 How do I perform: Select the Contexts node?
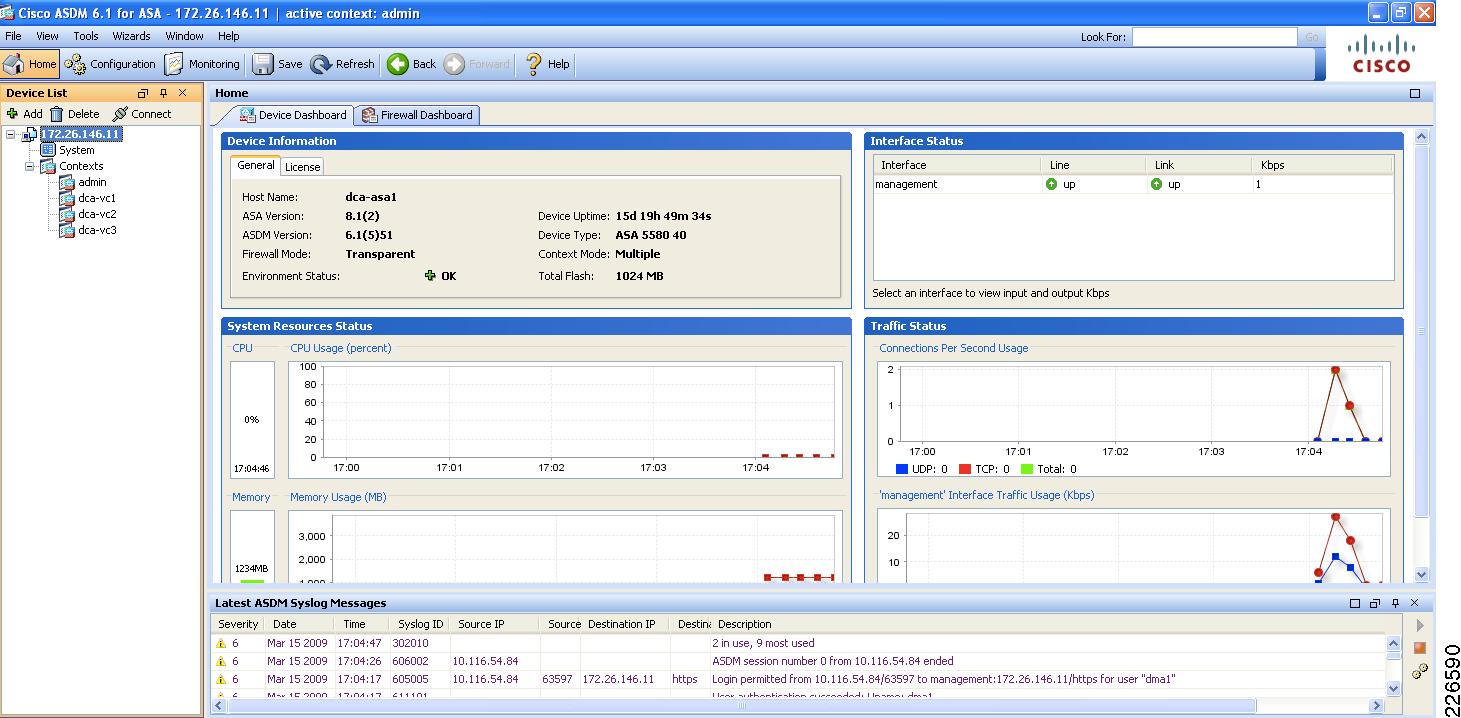(x=81, y=166)
